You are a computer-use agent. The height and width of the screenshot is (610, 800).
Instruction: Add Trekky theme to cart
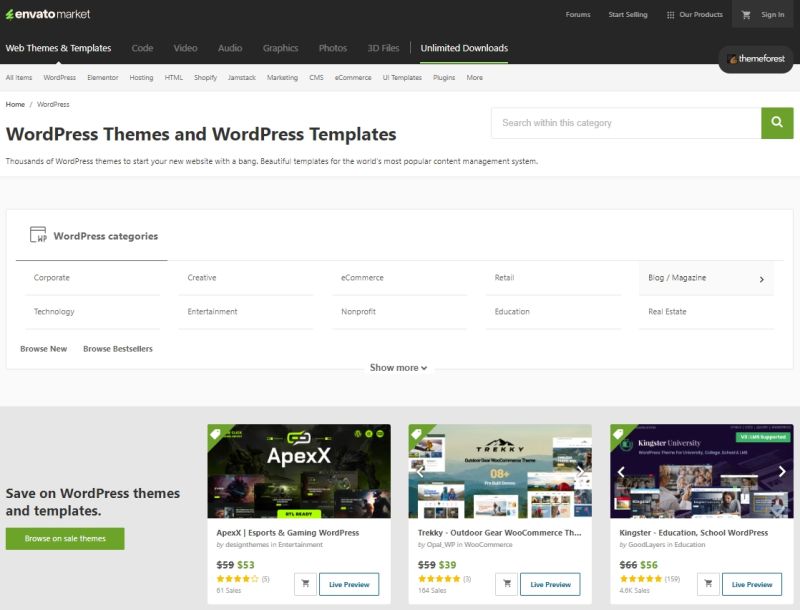(x=507, y=584)
